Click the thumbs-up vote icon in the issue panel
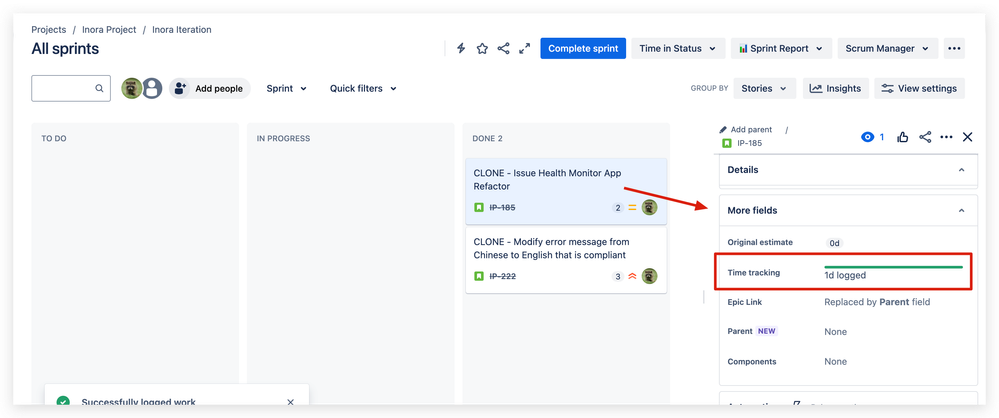This screenshot has height=418, width=999. 903,137
